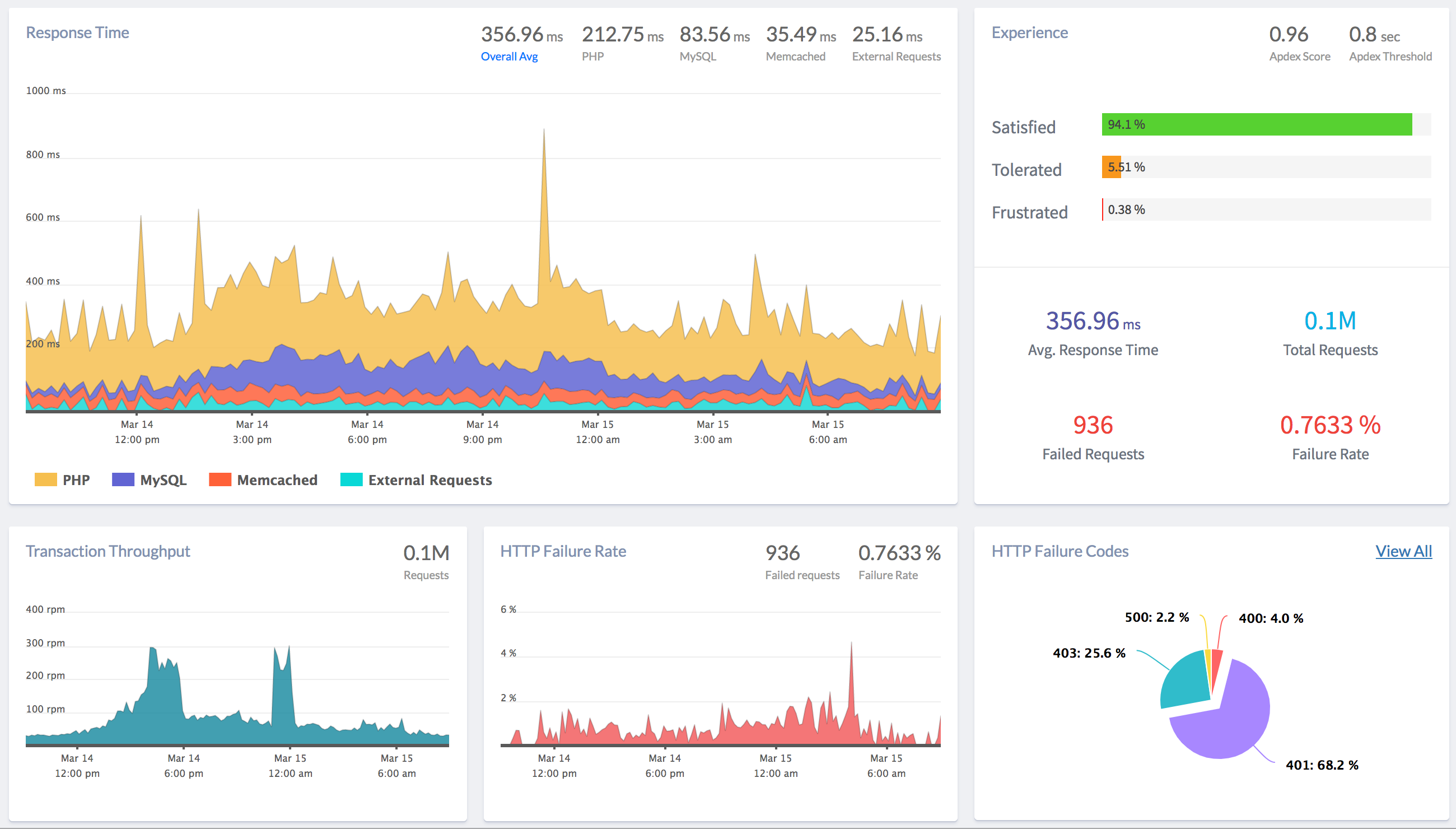Toggle the Memcached legend color swatch
Screen dimensions: 1456x829
point(220,479)
